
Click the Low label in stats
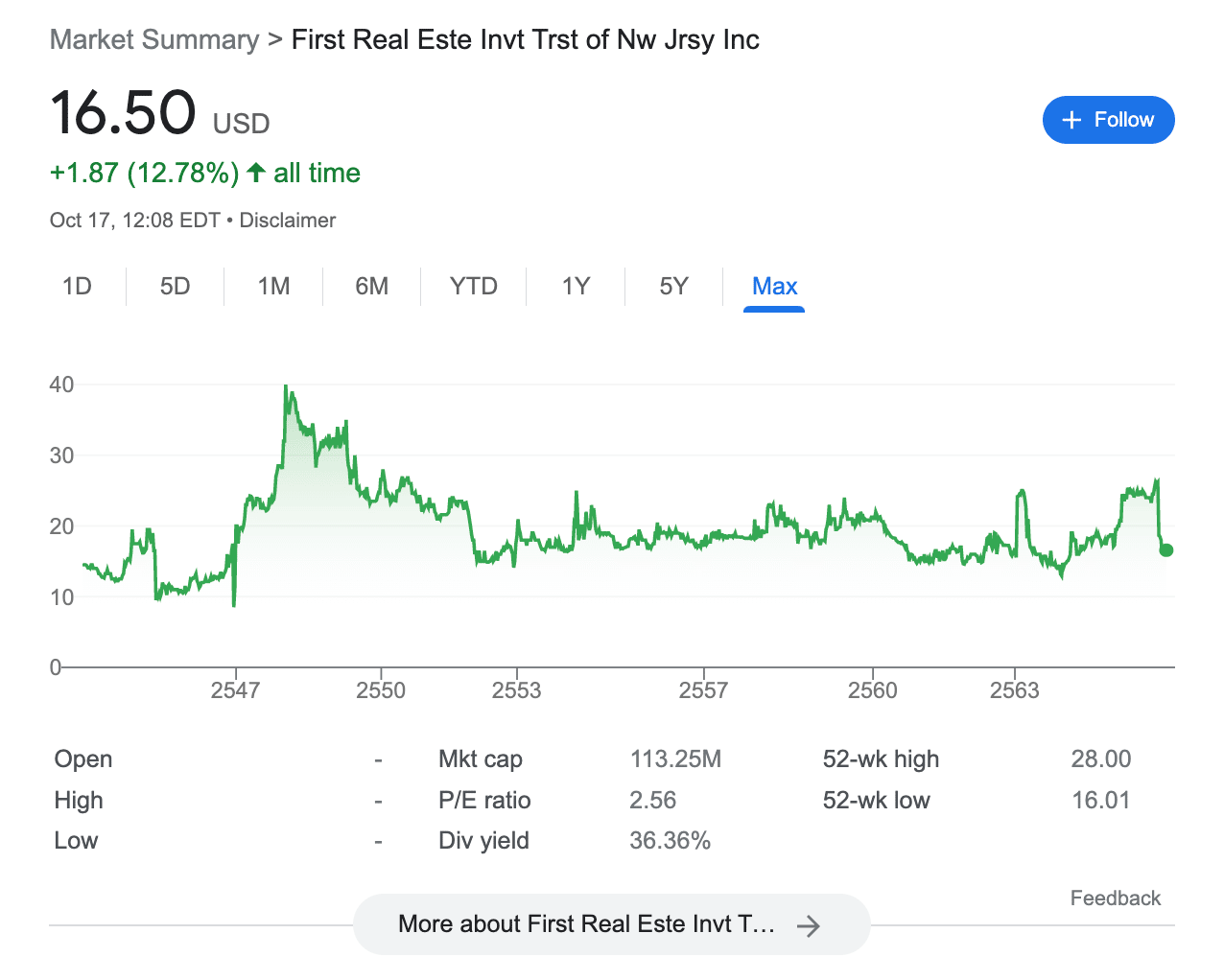click(76, 841)
